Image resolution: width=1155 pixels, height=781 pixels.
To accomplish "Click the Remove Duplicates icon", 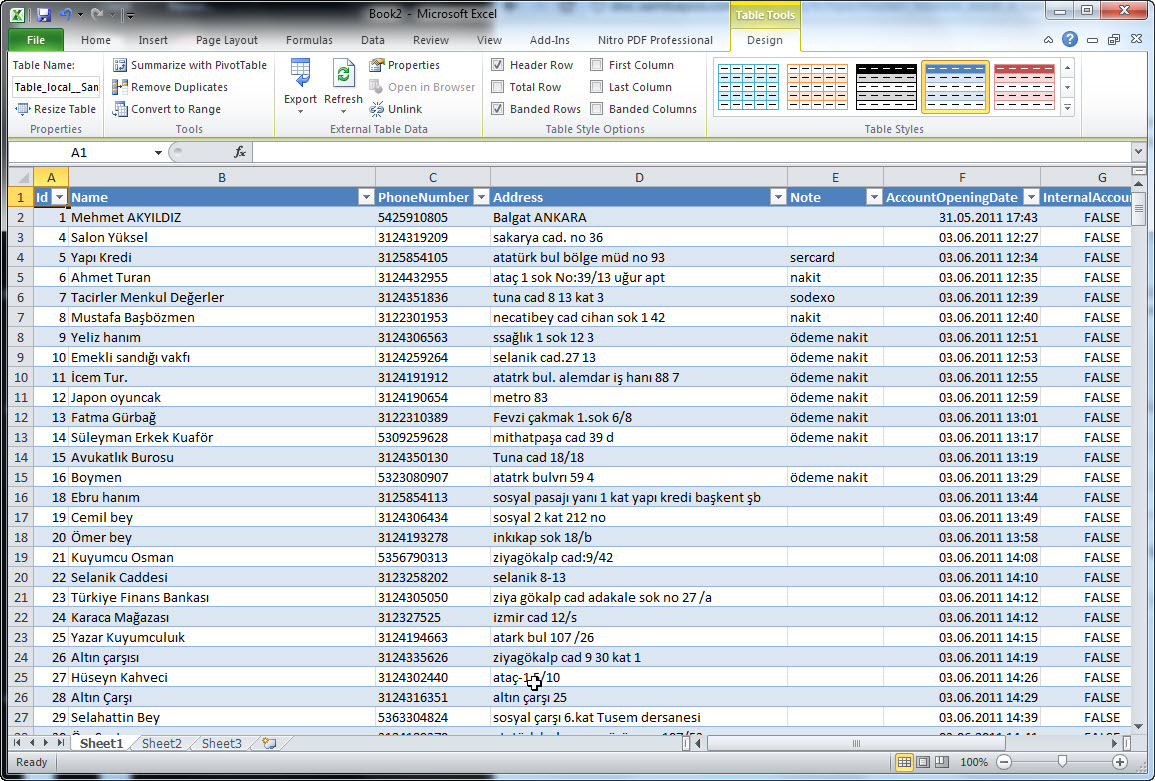I will (120, 87).
